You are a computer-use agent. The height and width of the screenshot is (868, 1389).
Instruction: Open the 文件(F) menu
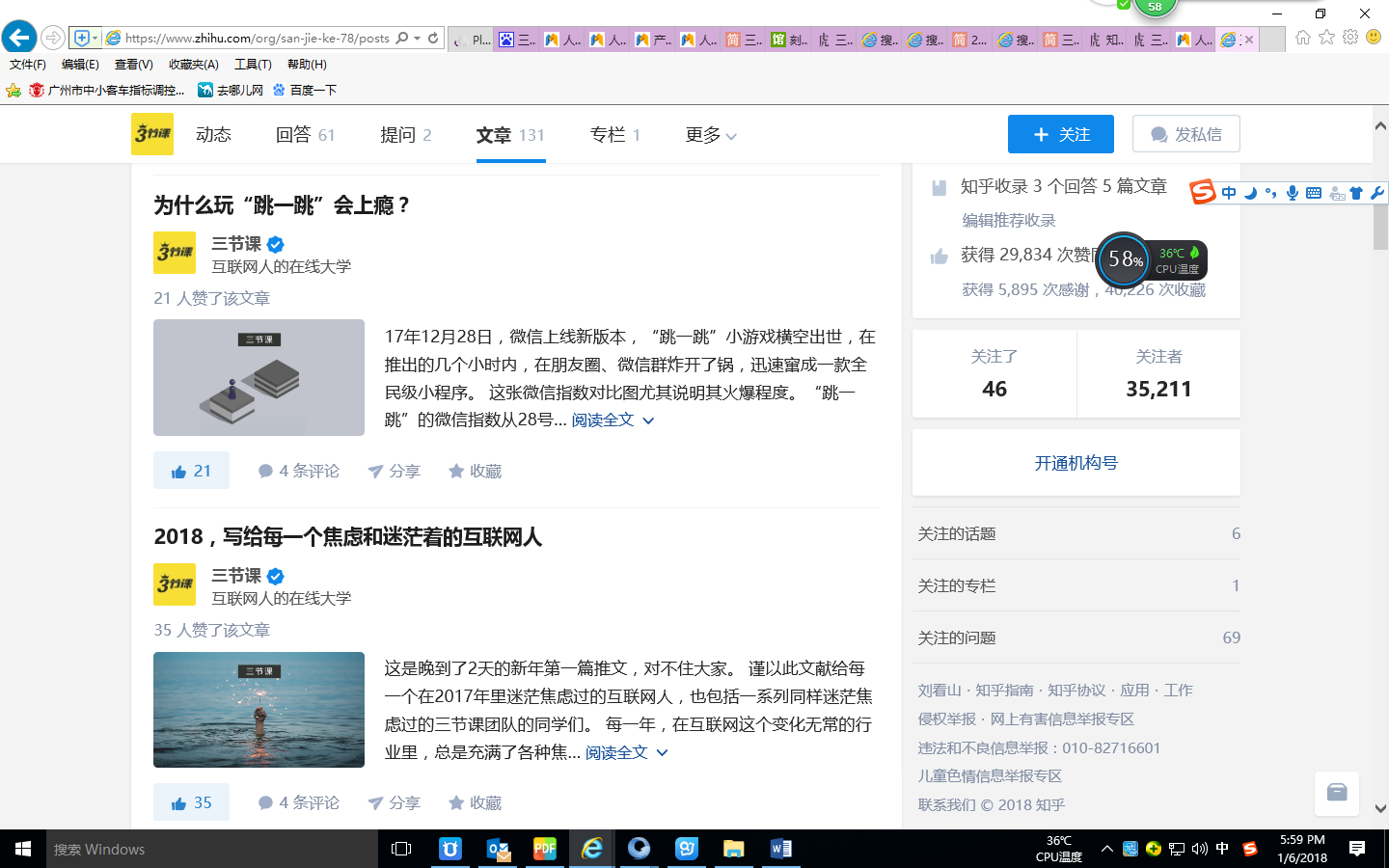pyautogui.click(x=28, y=65)
